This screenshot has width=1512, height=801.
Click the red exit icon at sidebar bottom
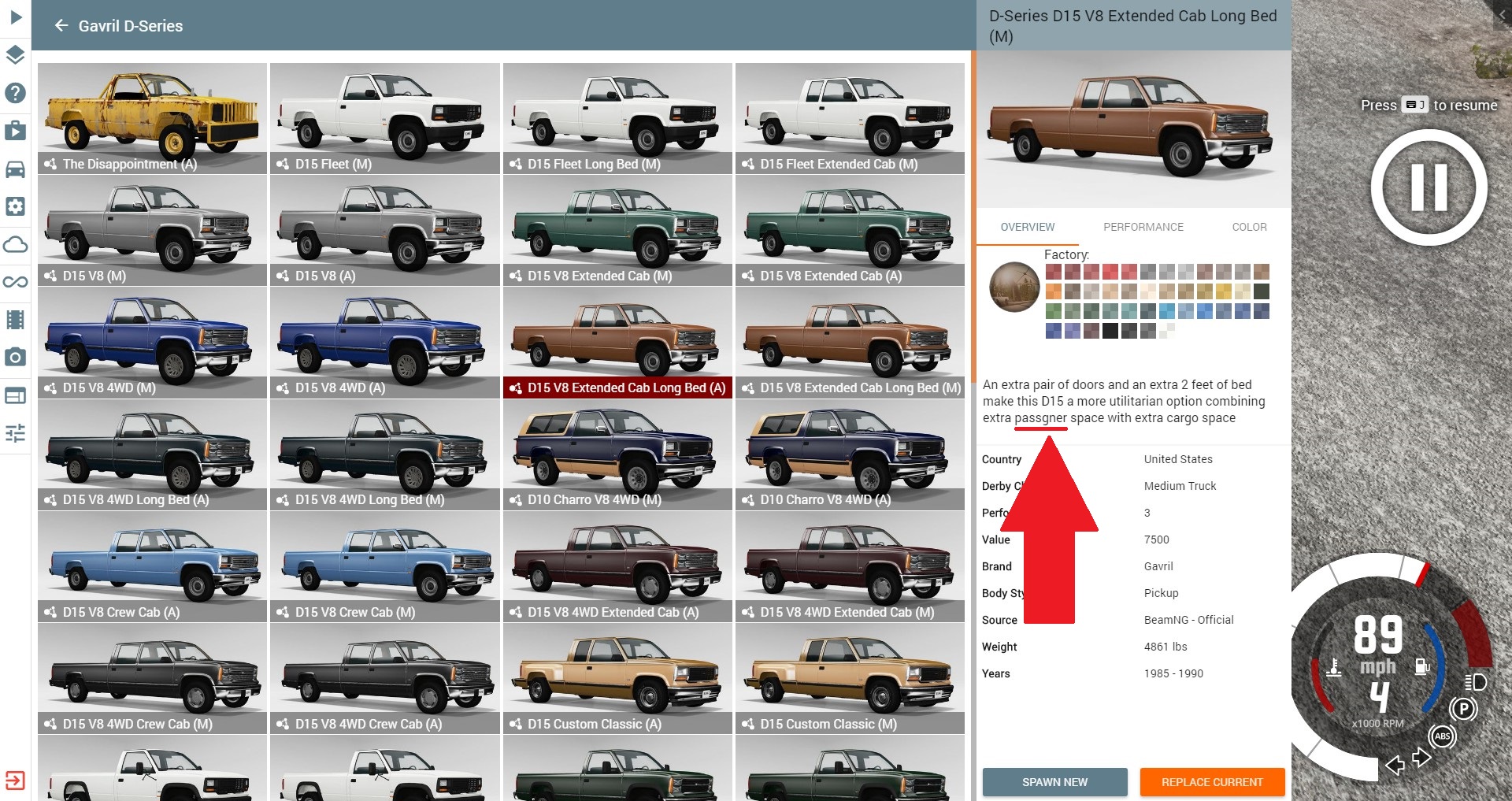15,781
